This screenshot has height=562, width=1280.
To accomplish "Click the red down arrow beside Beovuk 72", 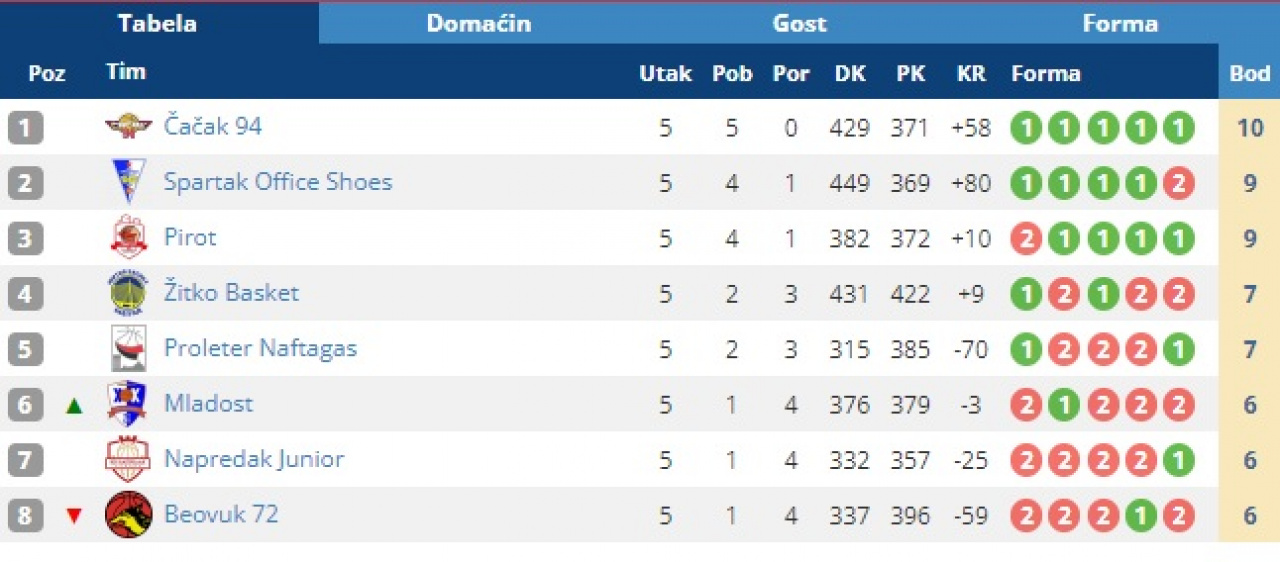I will 73,516.
